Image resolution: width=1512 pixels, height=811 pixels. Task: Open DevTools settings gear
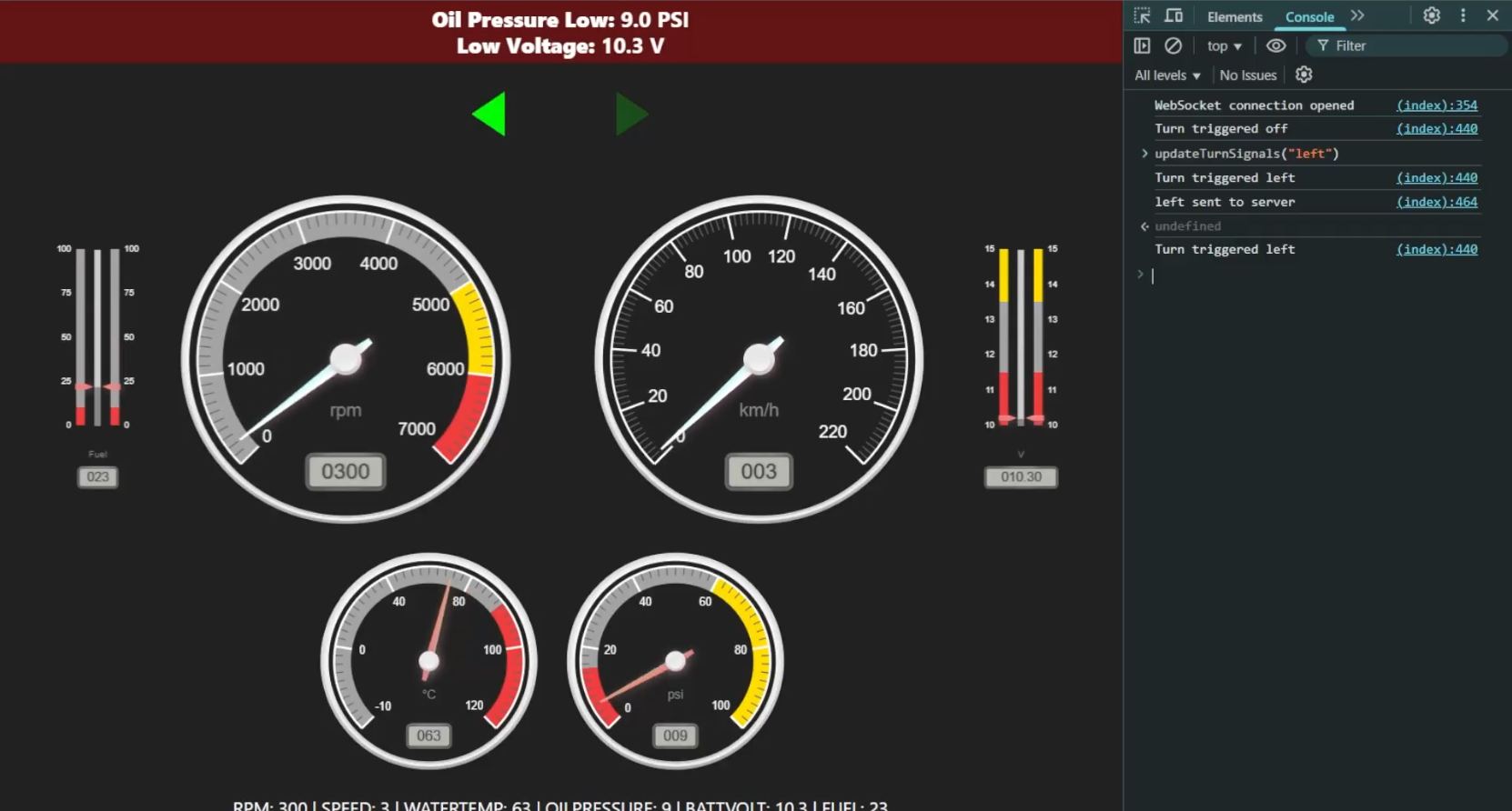coord(1432,15)
